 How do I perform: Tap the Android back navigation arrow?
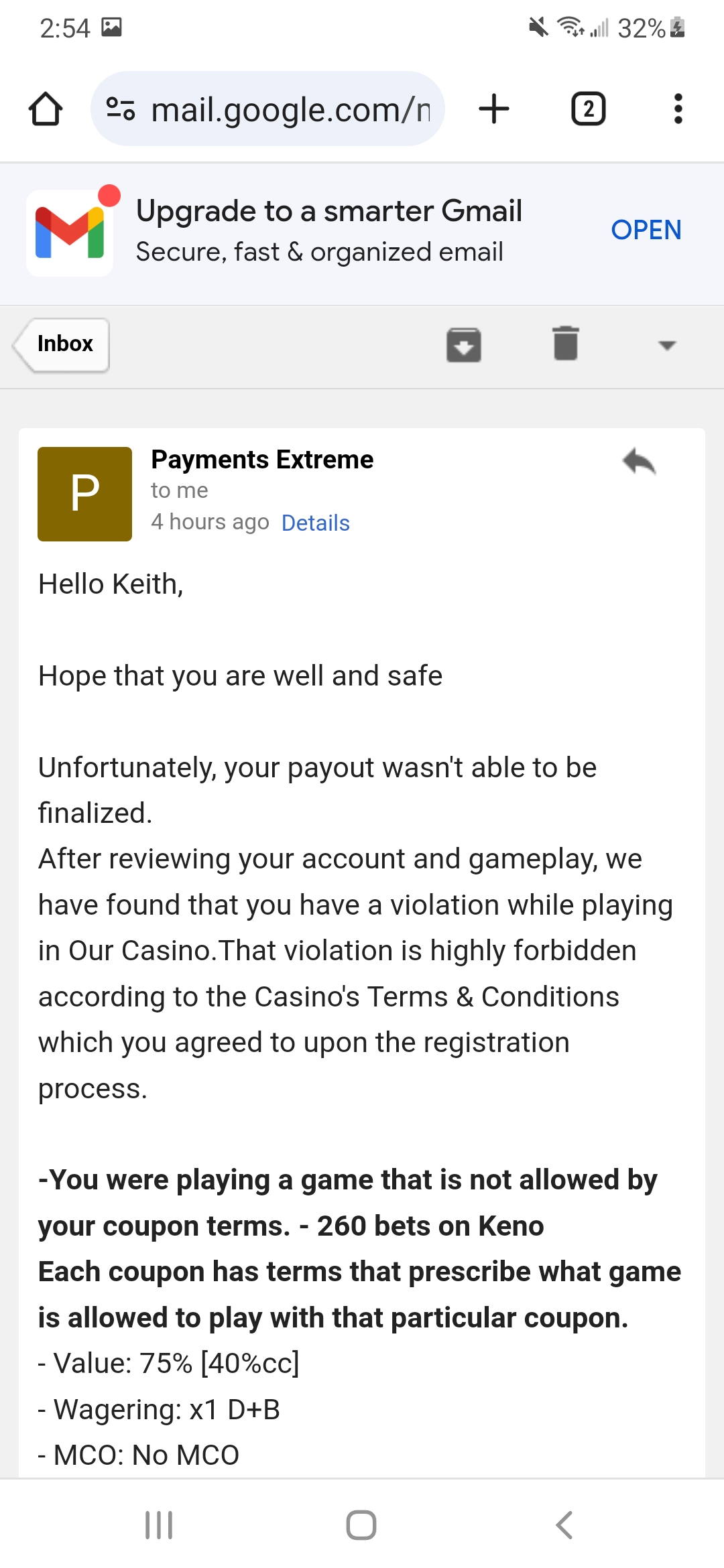(564, 1525)
